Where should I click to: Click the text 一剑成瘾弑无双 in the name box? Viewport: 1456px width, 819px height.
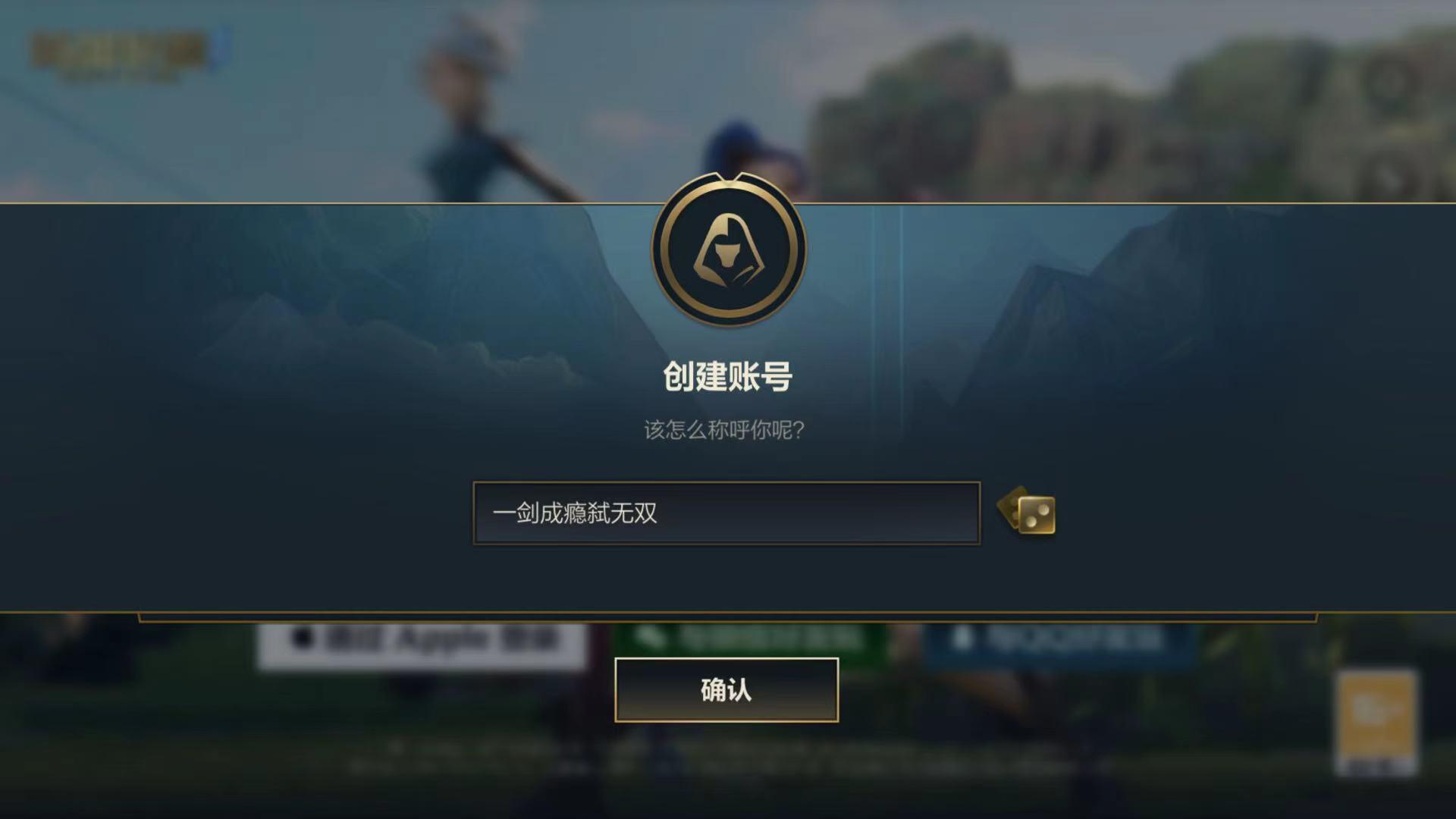click(x=575, y=513)
